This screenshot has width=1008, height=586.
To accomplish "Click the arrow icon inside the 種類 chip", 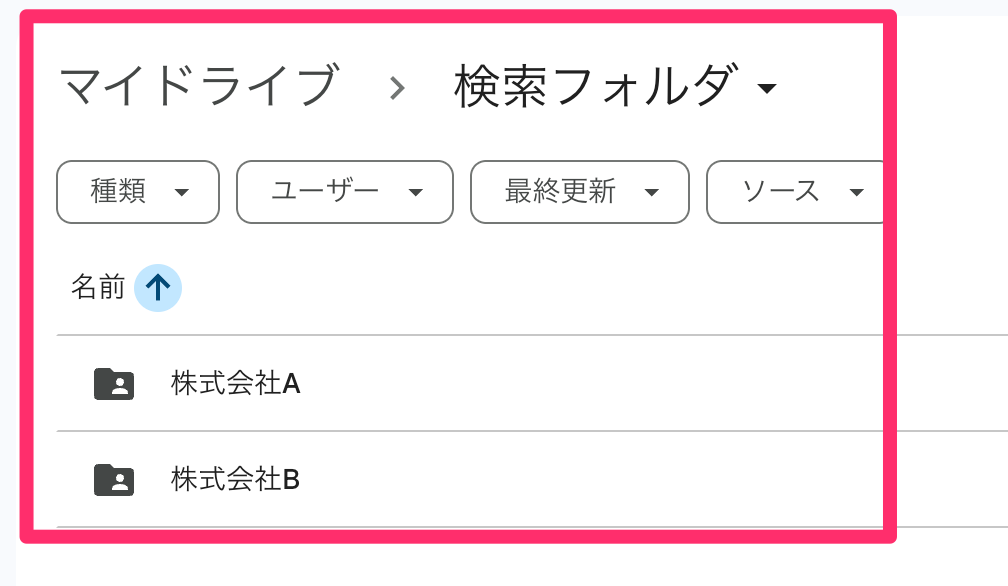I will [x=182, y=192].
